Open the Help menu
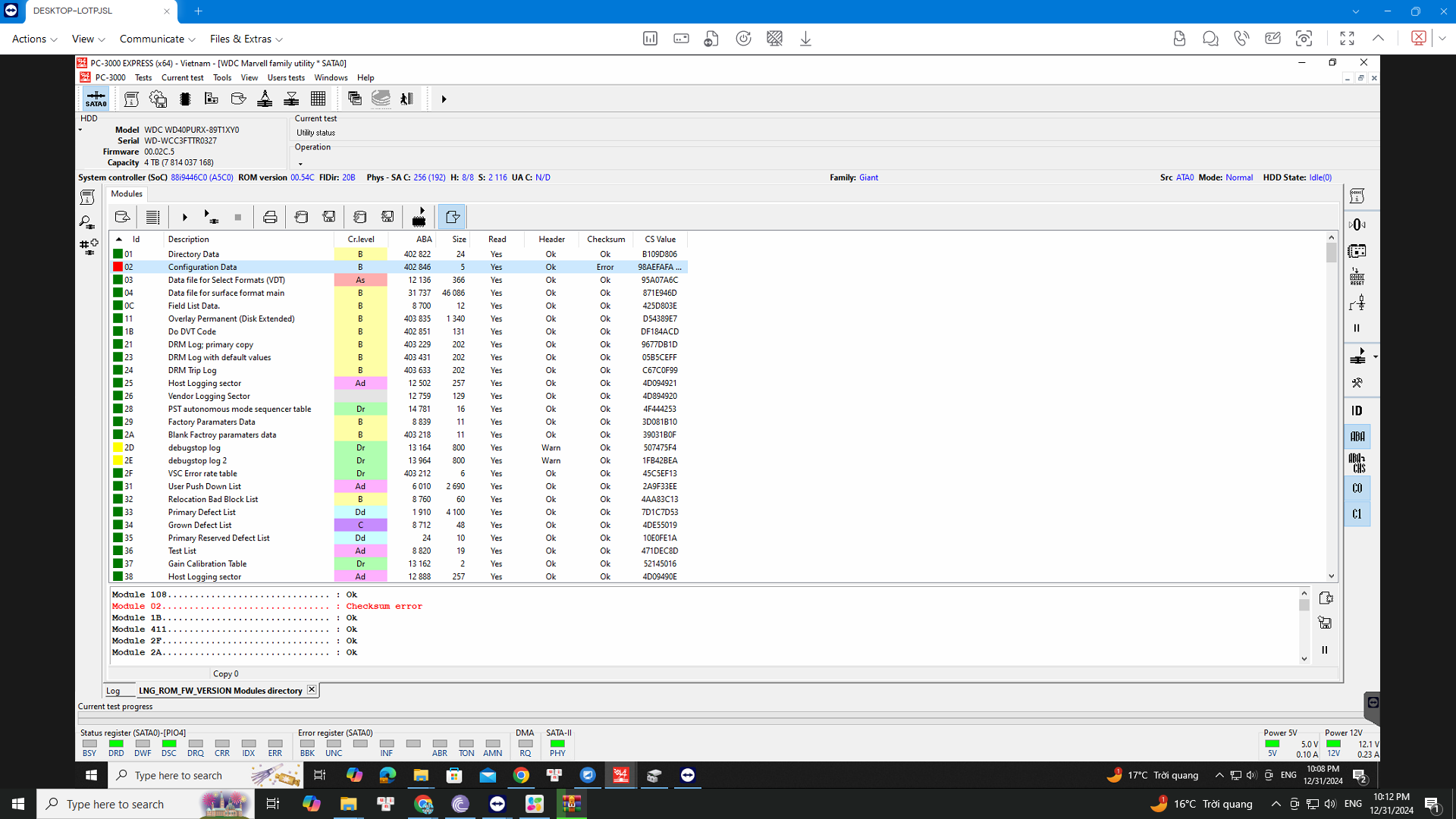1456x819 pixels. point(366,77)
